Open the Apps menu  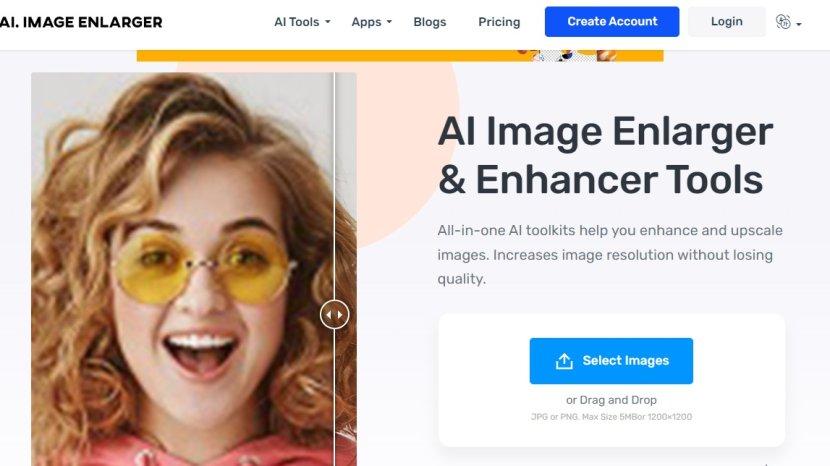point(366,22)
